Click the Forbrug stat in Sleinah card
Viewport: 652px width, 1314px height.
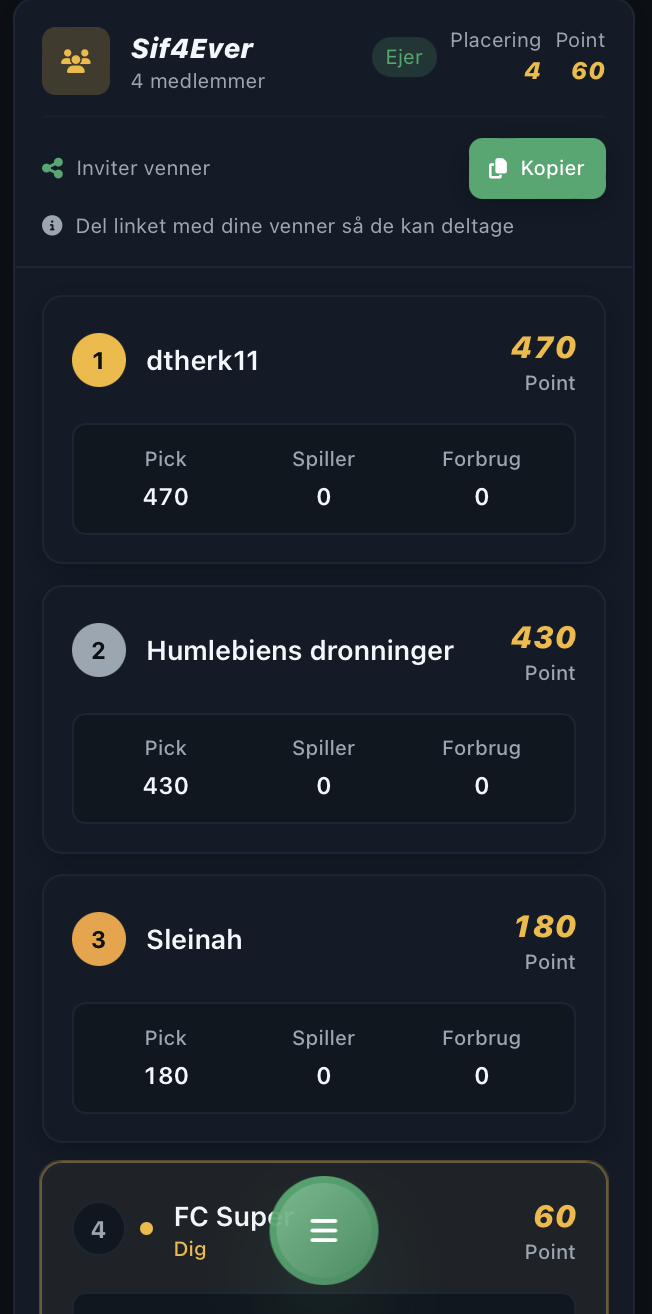pyautogui.click(x=481, y=1057)
